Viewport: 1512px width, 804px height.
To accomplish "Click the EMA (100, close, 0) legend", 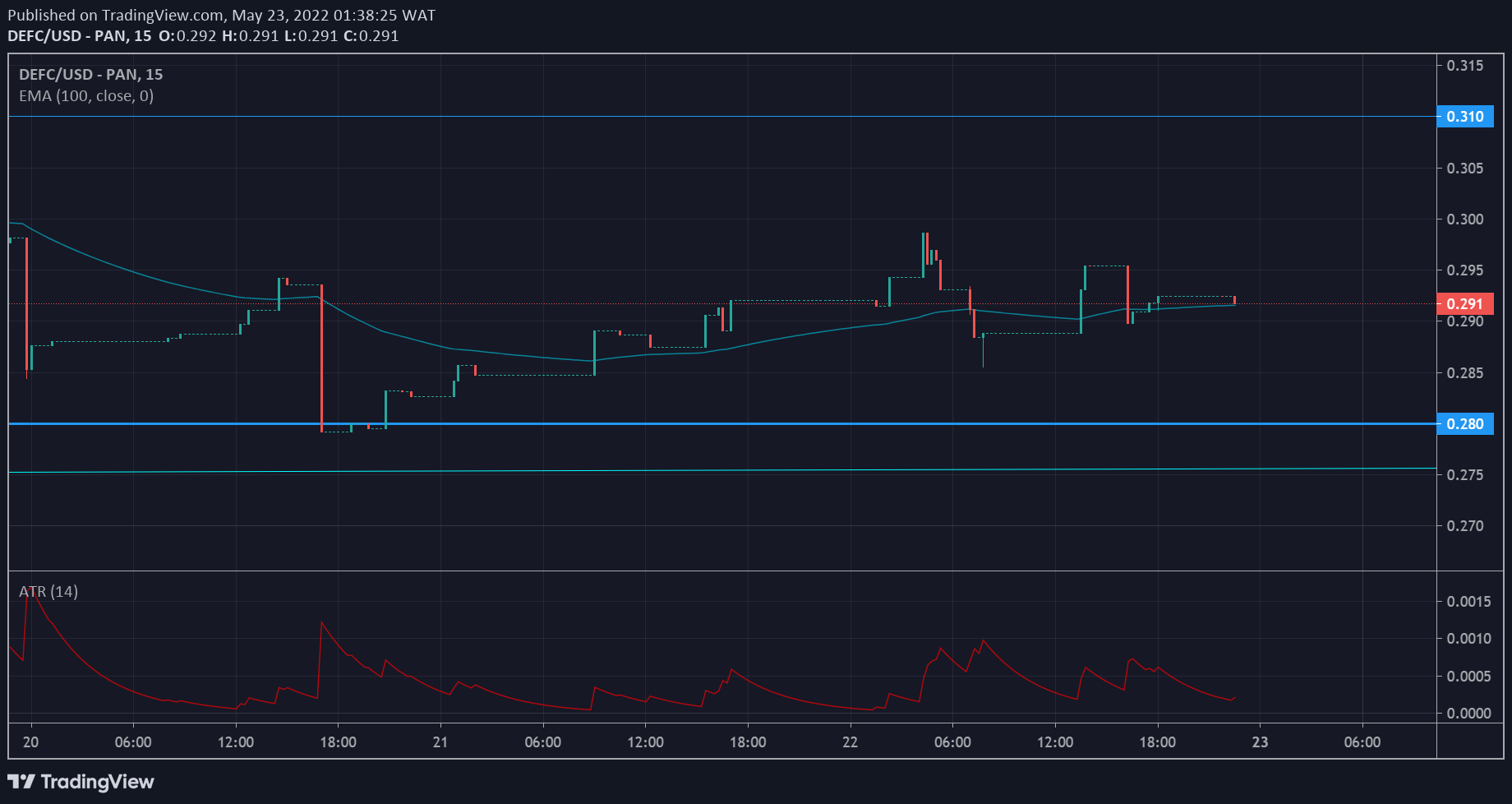I will point(86,96).
